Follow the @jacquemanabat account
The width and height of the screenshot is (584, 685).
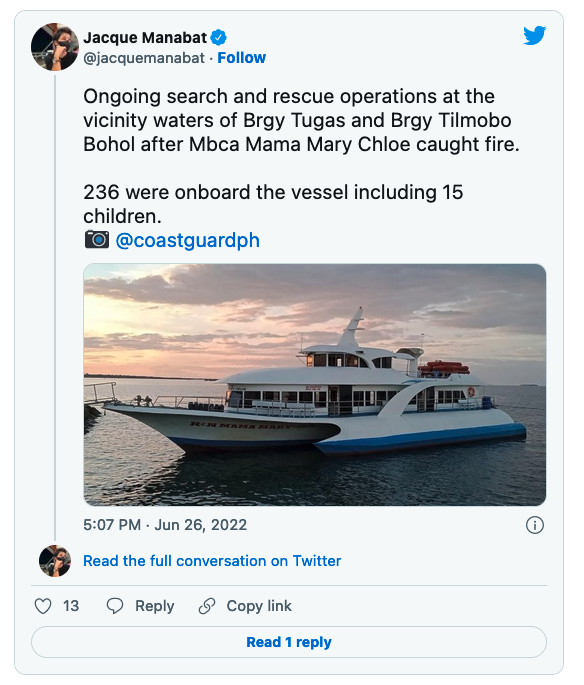pyautogui.click(x=242, y=58)
